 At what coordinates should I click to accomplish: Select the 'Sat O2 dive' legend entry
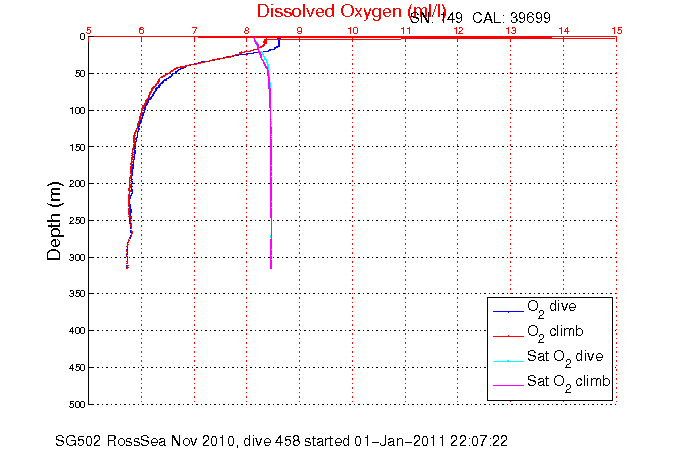tap(549, 358)
